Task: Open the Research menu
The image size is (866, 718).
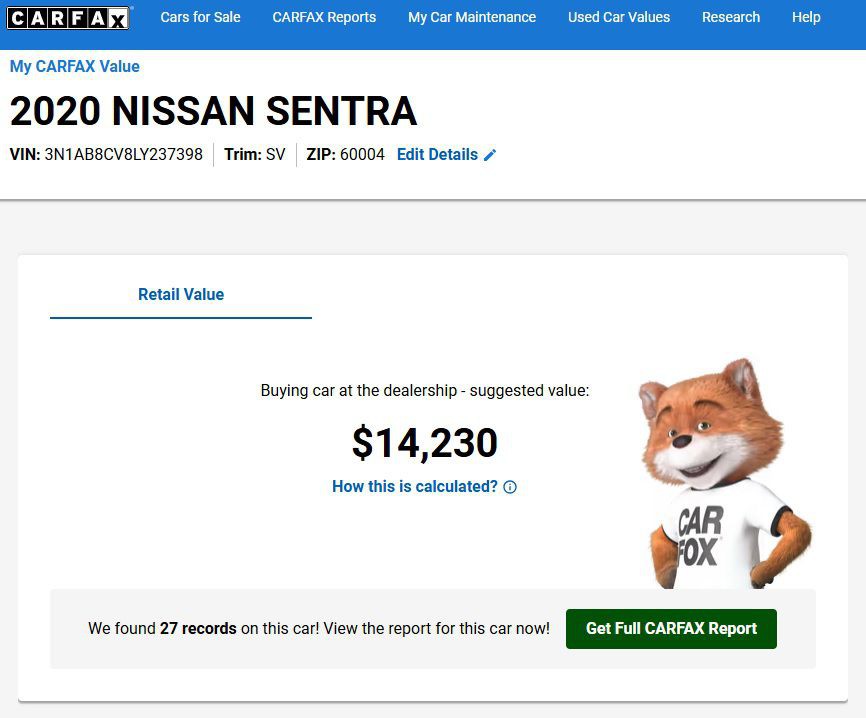Action: coord(730,17)
